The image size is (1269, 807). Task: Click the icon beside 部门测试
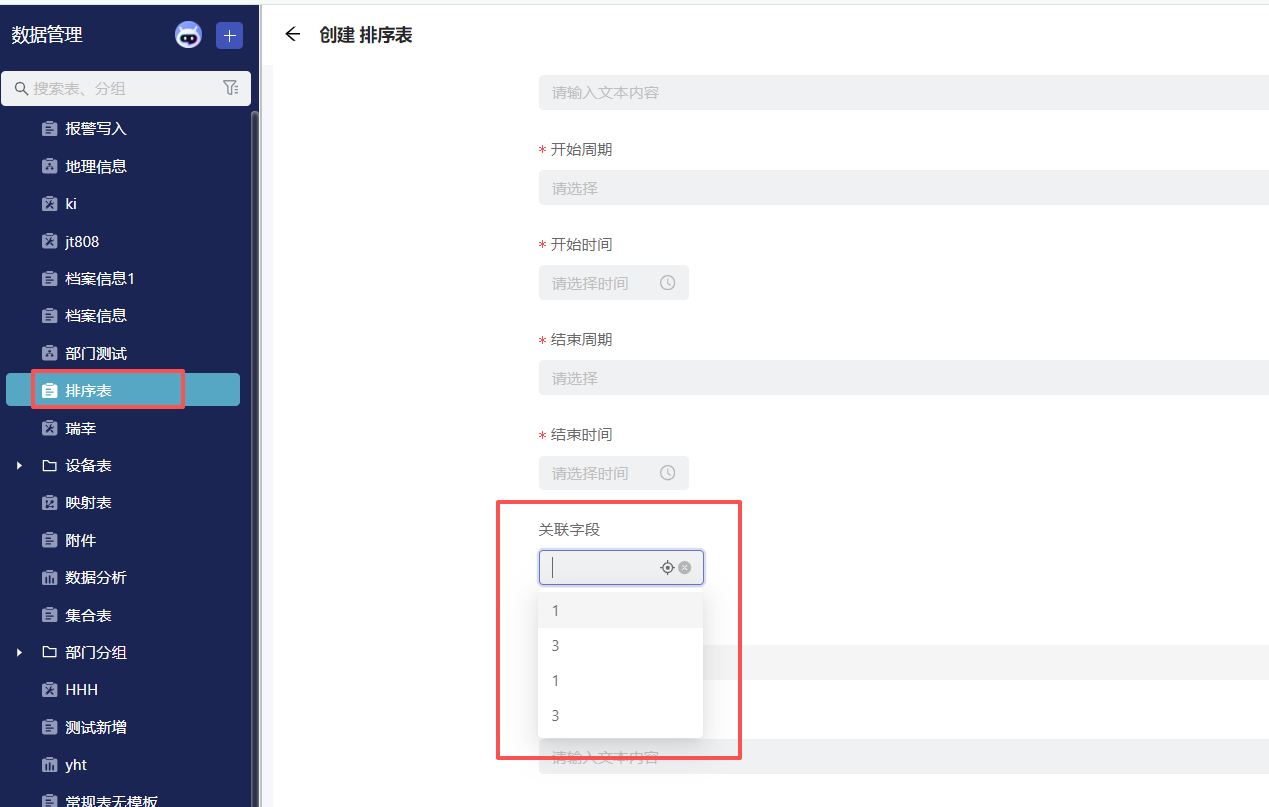(49, 353)
